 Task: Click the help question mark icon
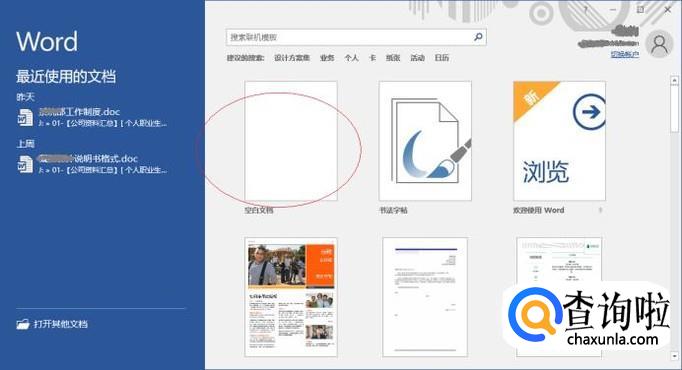point(585,10)
